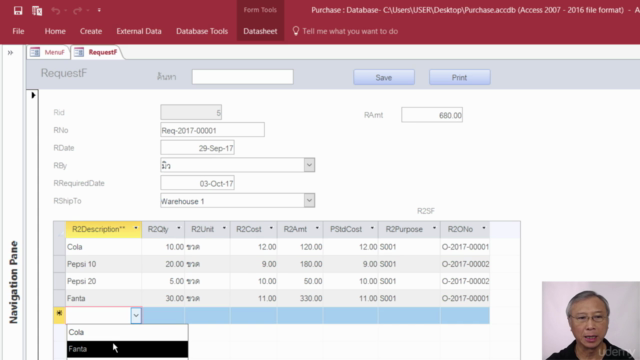The image size is (640, 360).
Task: Open R2Description column filter arrow
Action: pos(136,229)
